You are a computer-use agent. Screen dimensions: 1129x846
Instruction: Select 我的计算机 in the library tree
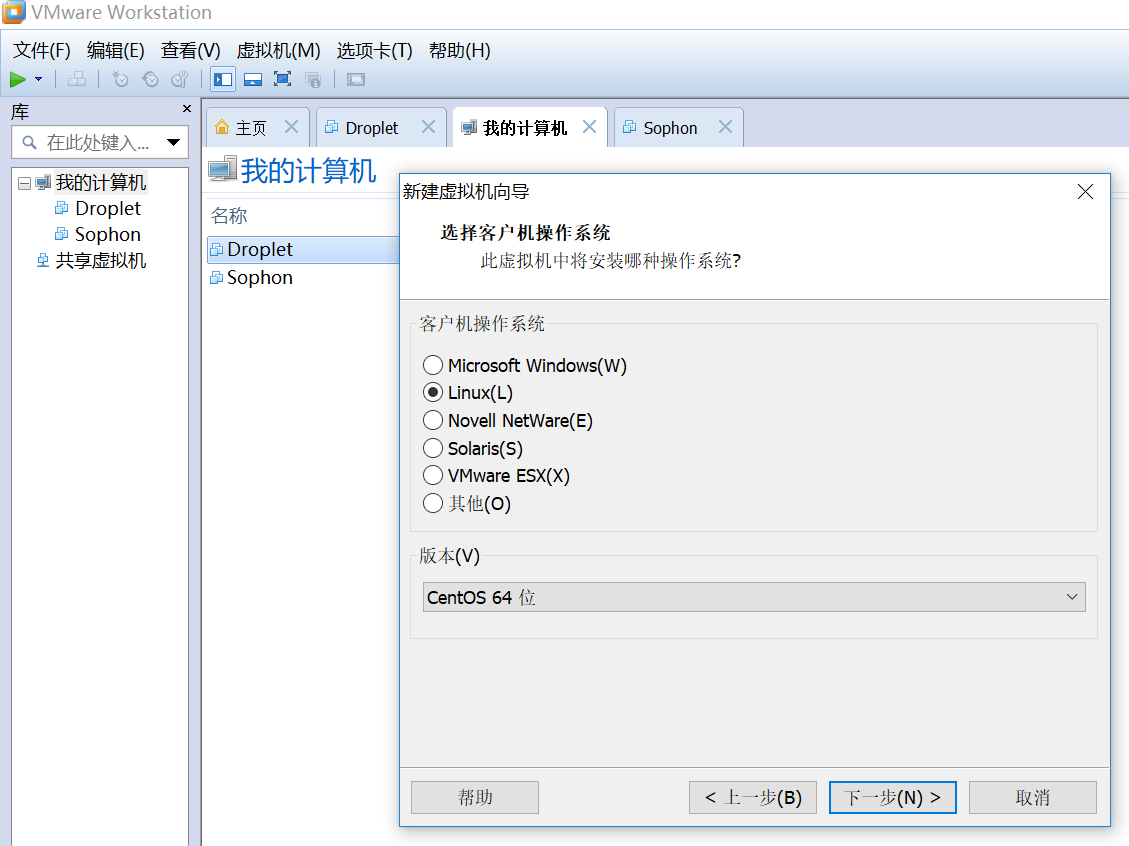pyautogui.click(x=101, y=183)
